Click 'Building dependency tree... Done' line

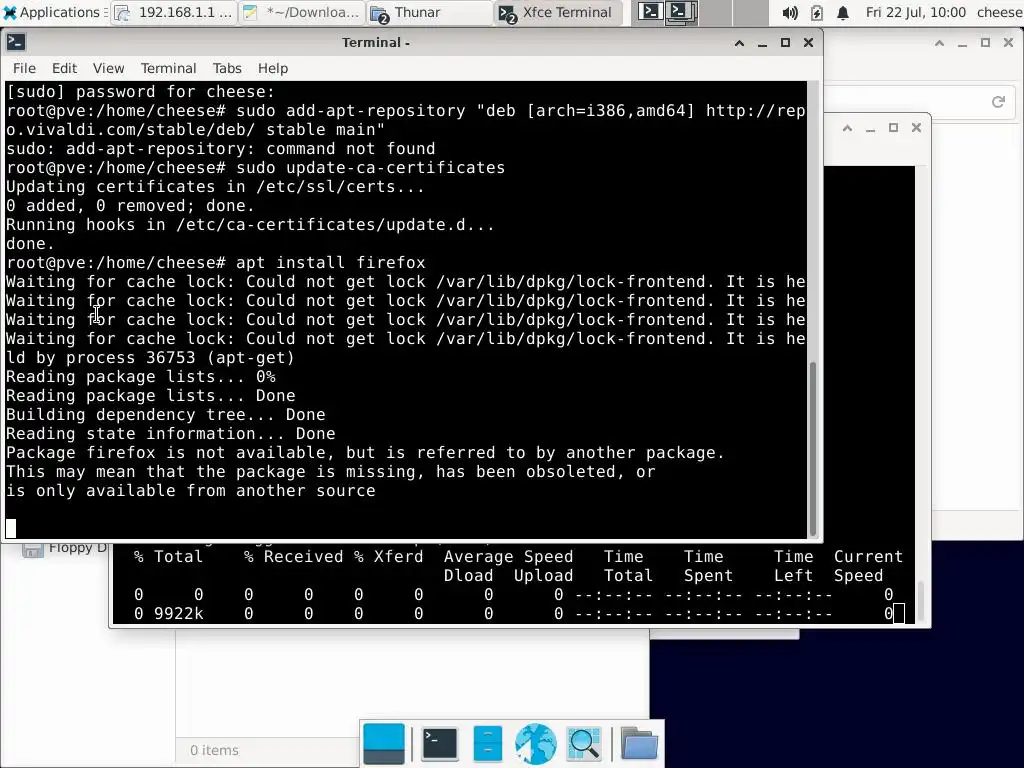(165, 415)
